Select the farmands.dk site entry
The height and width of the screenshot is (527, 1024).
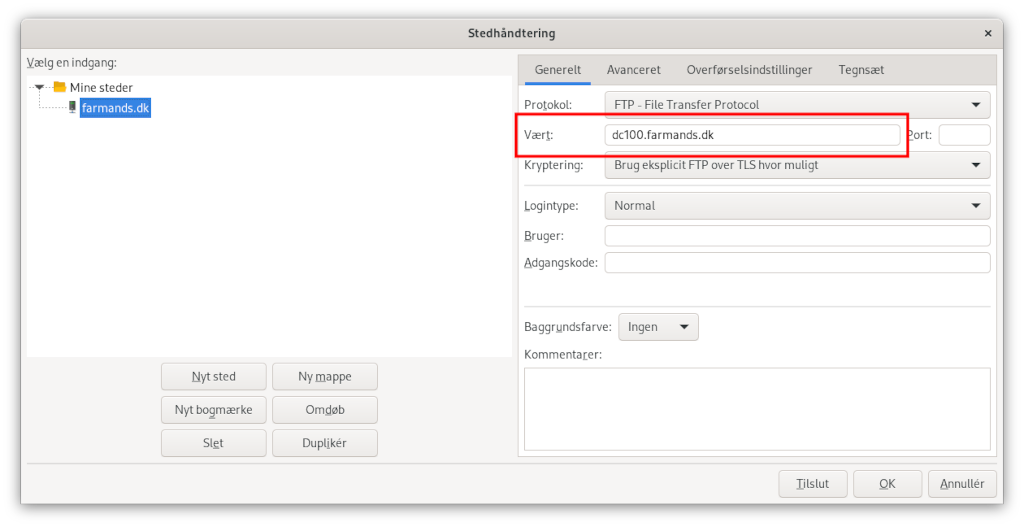tap(115, 108)
